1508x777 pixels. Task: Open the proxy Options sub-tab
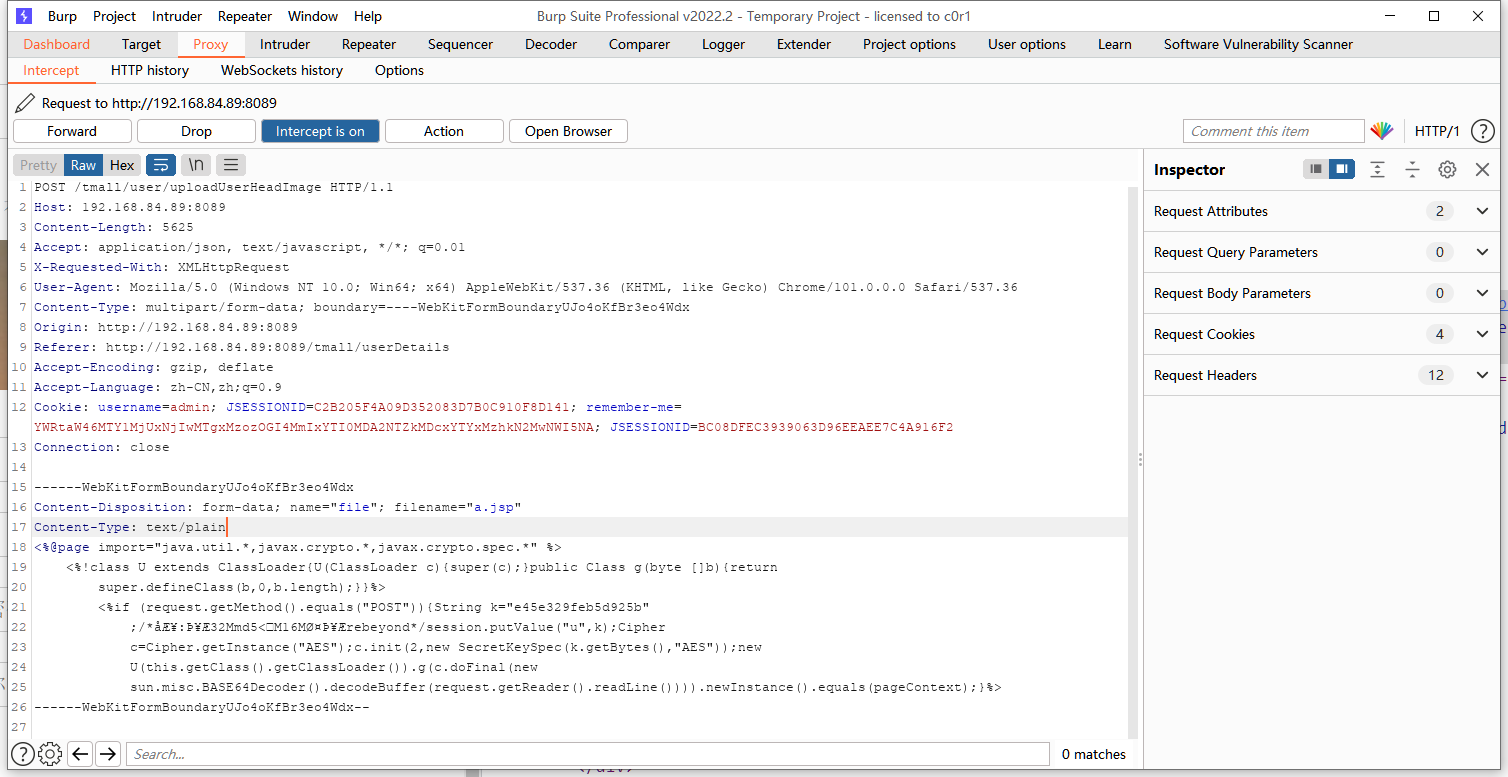[x=399, y=70]
